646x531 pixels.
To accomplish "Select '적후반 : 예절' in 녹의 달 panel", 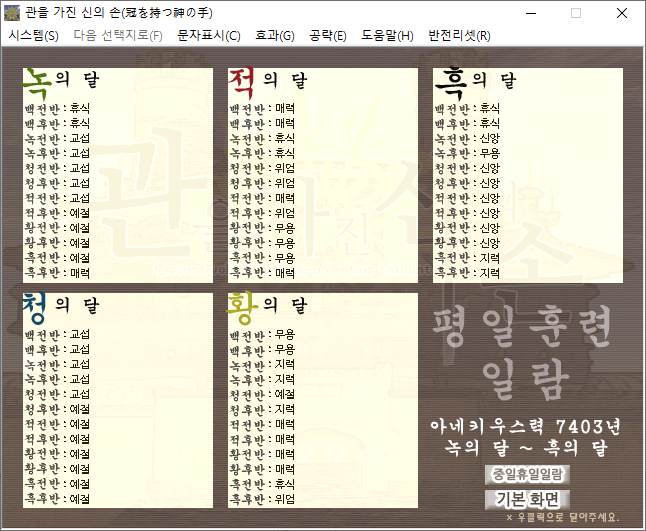I will (x=57, y=213).
